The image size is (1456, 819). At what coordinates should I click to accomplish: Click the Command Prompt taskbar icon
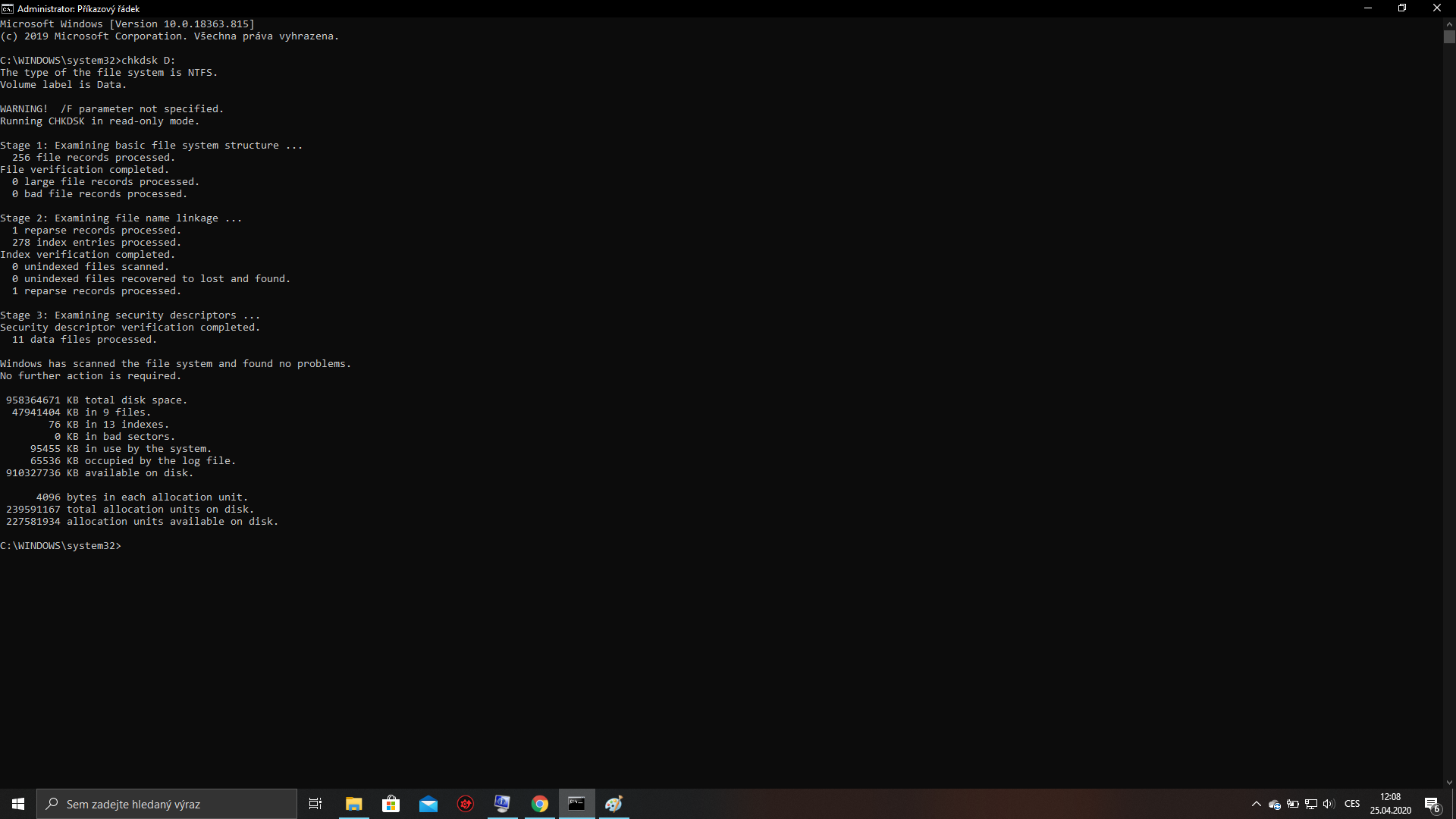point(576,804)
